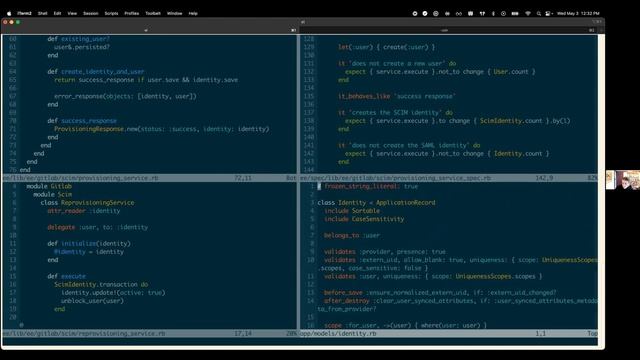Click the date and time clock
Viewport: 640px width, 360px height.
click(578, 13)
